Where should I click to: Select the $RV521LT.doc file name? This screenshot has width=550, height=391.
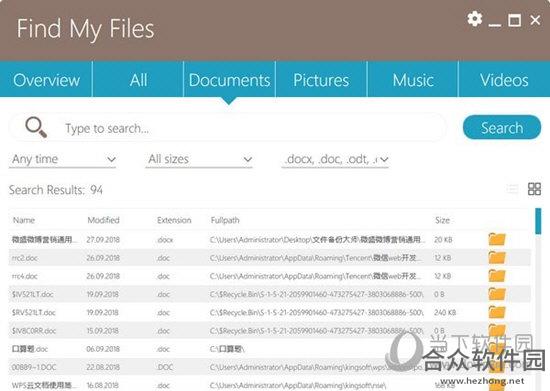pos(33,312)
